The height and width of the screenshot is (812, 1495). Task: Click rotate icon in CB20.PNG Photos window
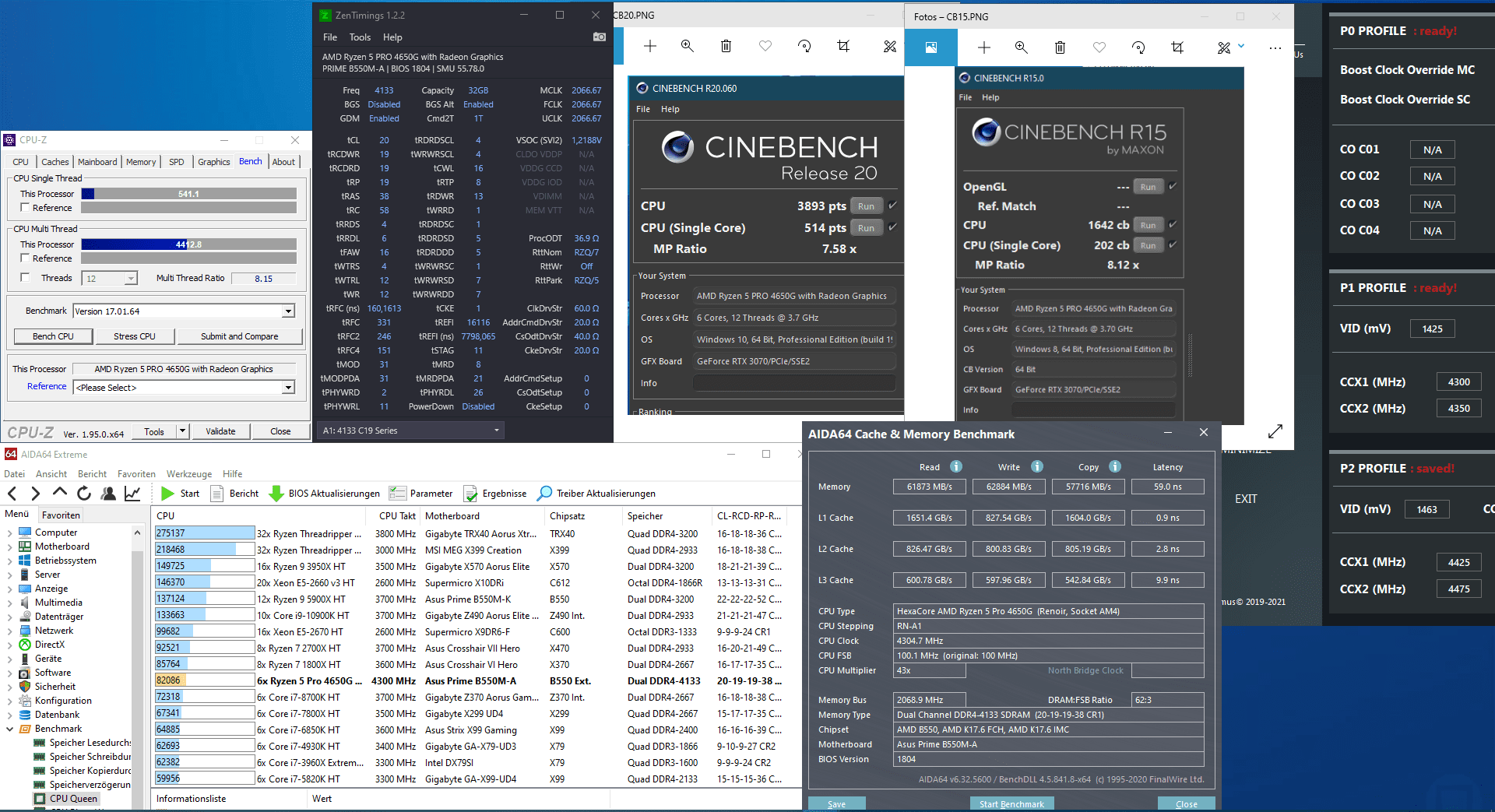(804, 46)
